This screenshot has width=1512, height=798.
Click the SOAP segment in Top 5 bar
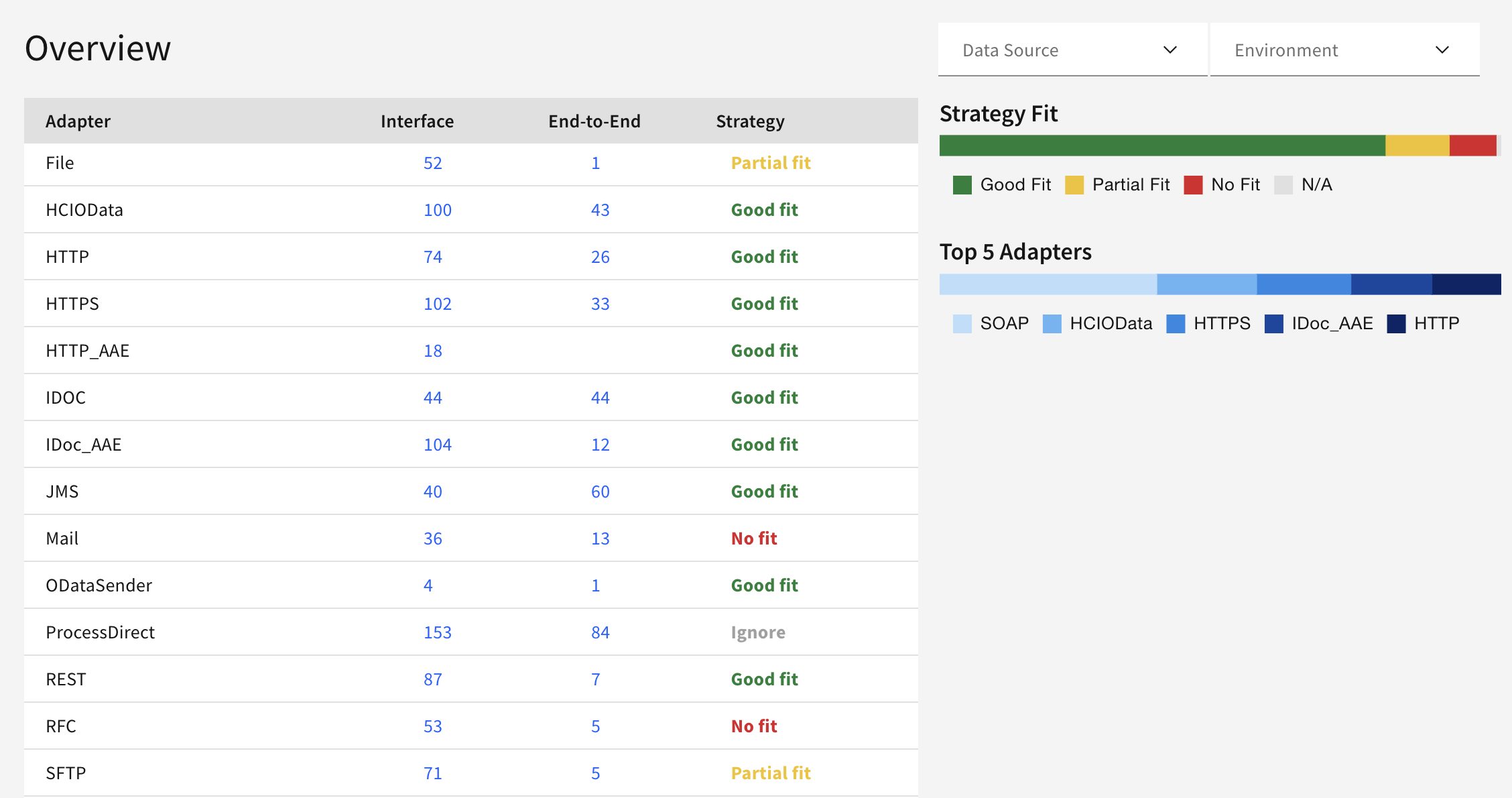[1048, 284]
